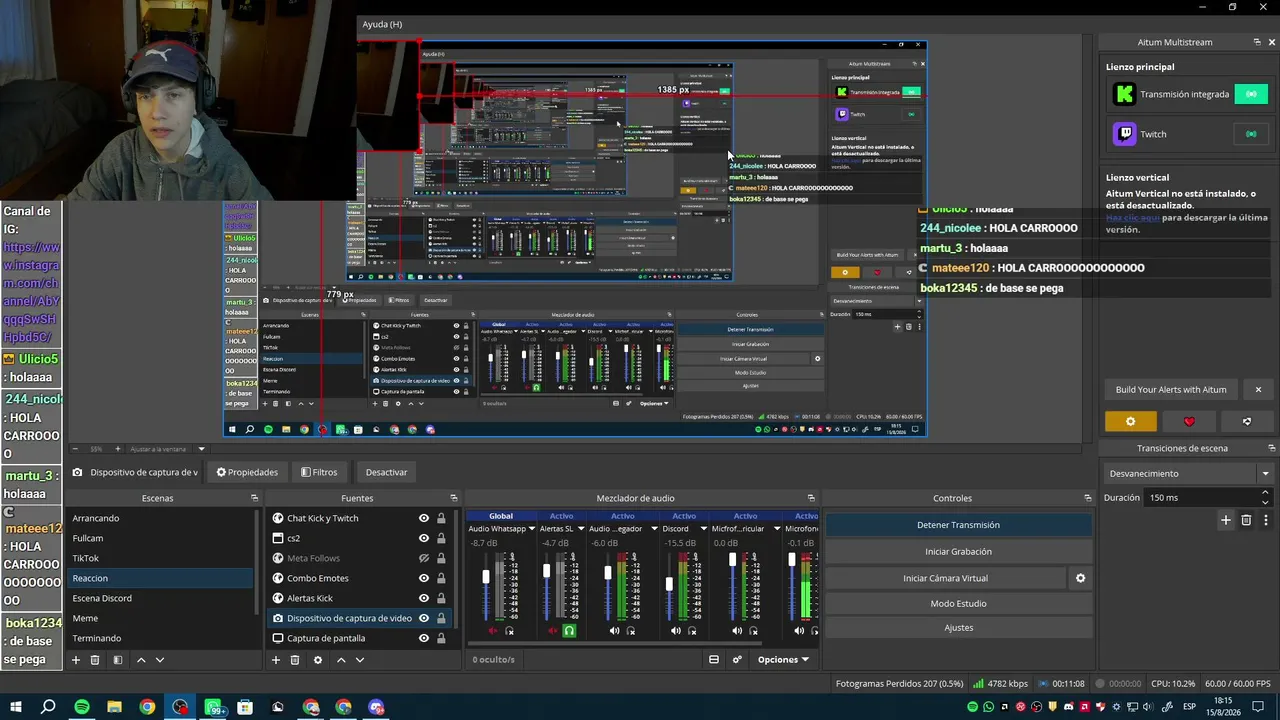Open source Propiedades button
Image resolution: width=1280 pixels, height=720 pixels.
point(247,472)
